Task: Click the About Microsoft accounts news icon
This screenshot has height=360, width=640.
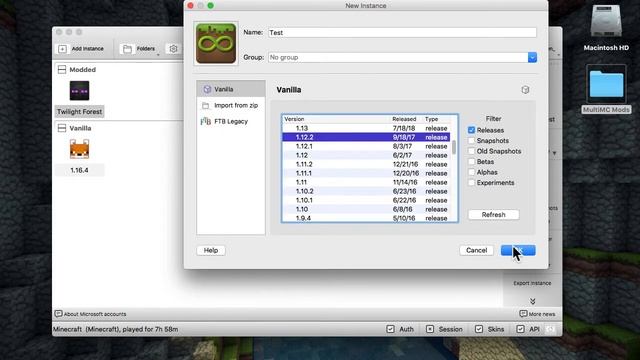Action: point(58,314)
